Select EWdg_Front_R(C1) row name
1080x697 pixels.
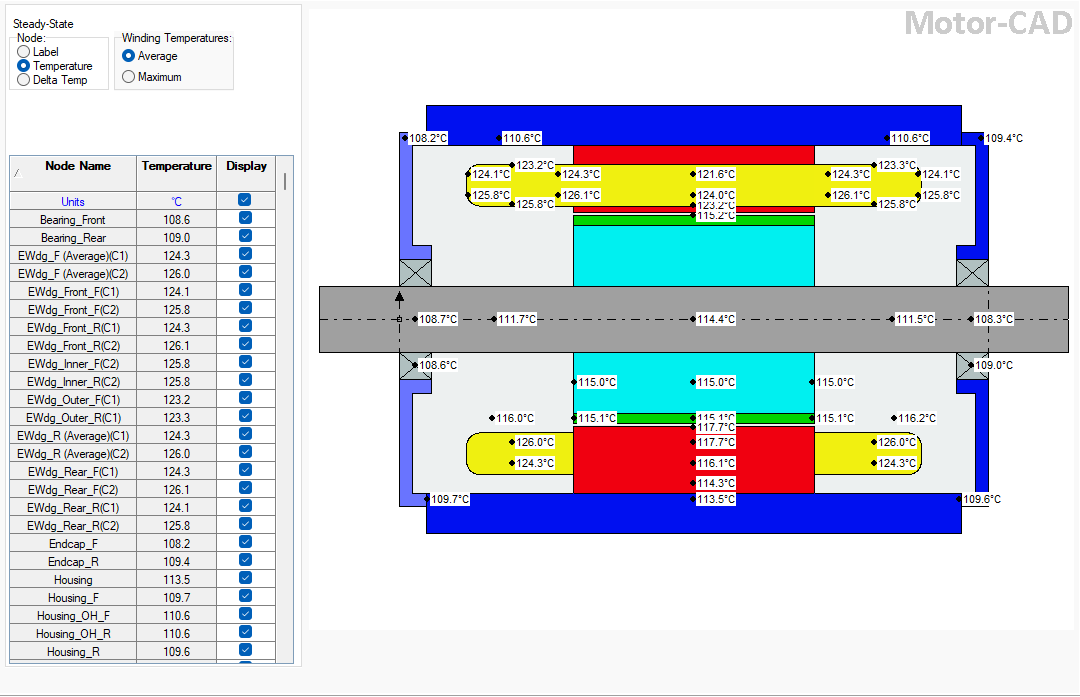tap(72, 328)
